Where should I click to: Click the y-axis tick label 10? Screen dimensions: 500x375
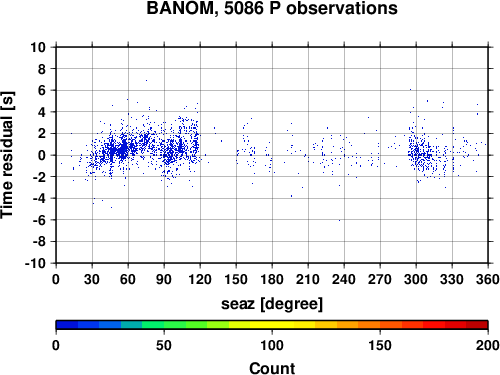pos(38,47)
